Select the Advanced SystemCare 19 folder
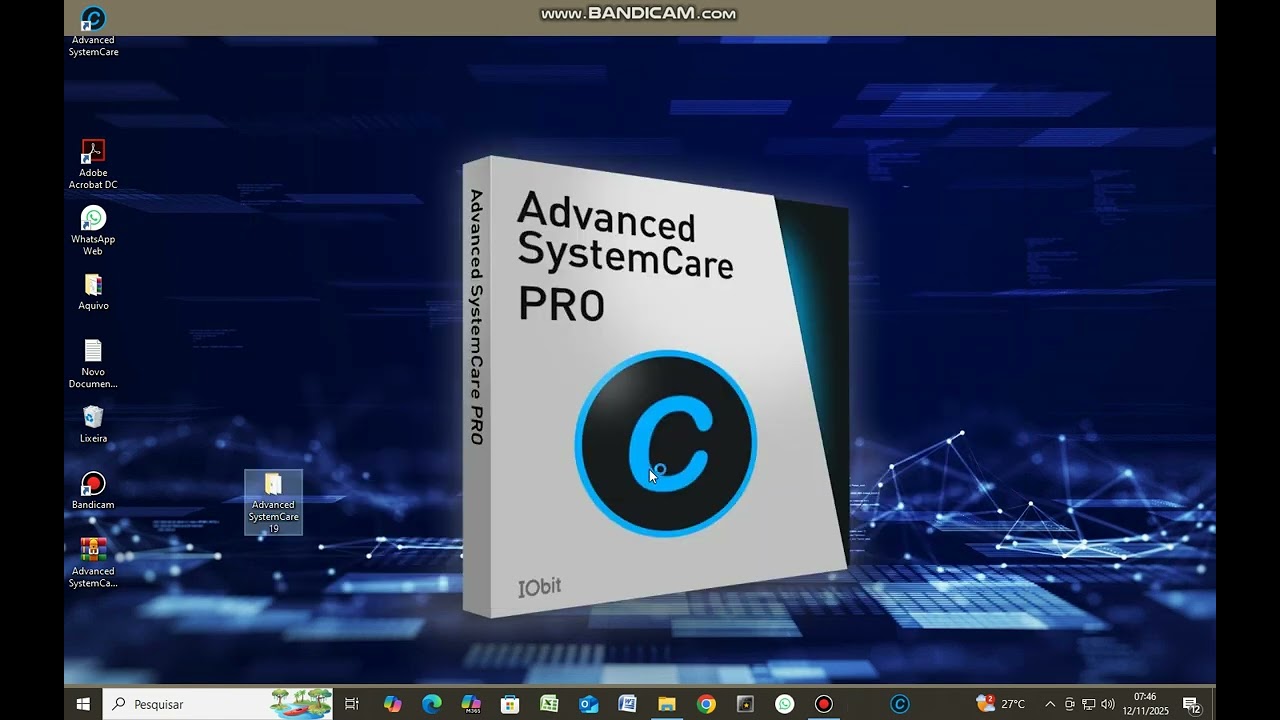Image resolution: width=1280 pixels, height=720 pixels. tap(273, 502)
